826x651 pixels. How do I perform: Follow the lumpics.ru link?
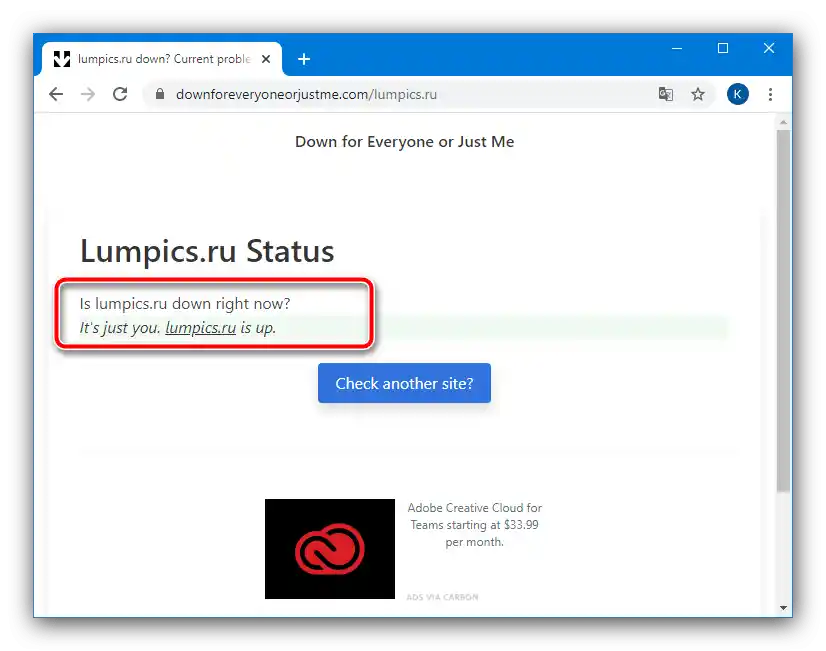coord(200,328)
